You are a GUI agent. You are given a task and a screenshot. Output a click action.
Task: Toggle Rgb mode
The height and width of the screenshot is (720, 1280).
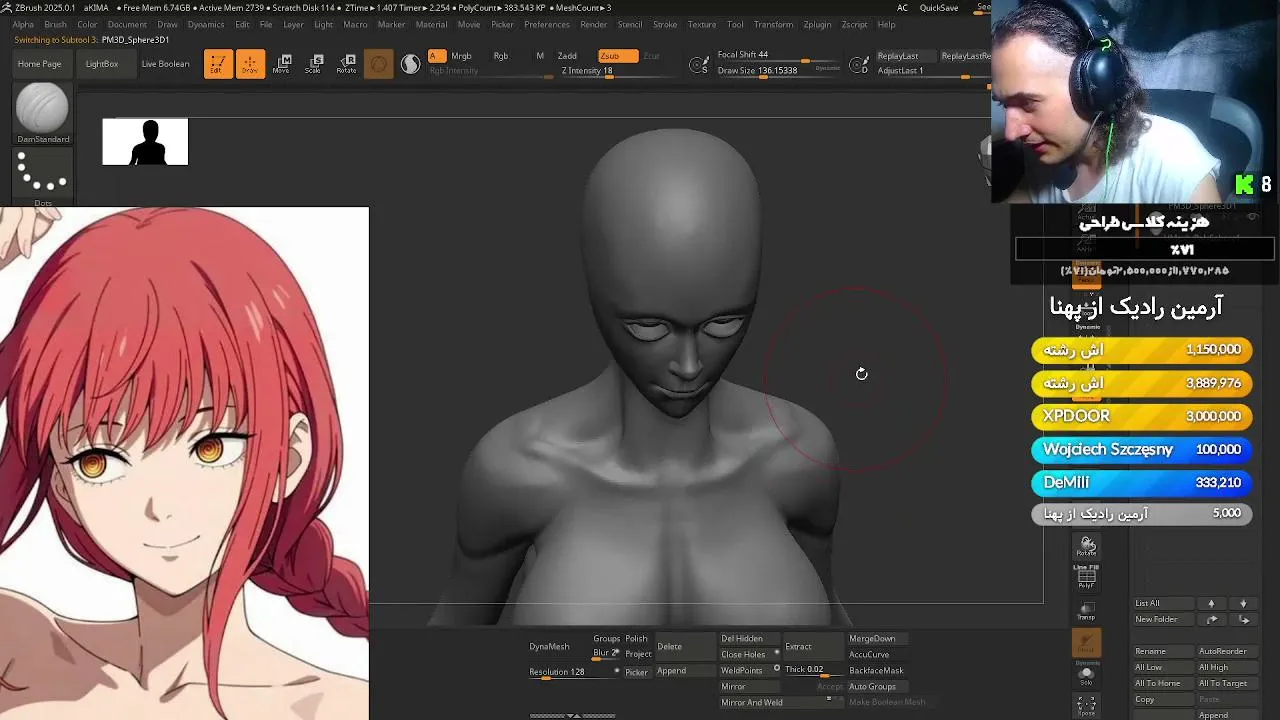(501, 56)
